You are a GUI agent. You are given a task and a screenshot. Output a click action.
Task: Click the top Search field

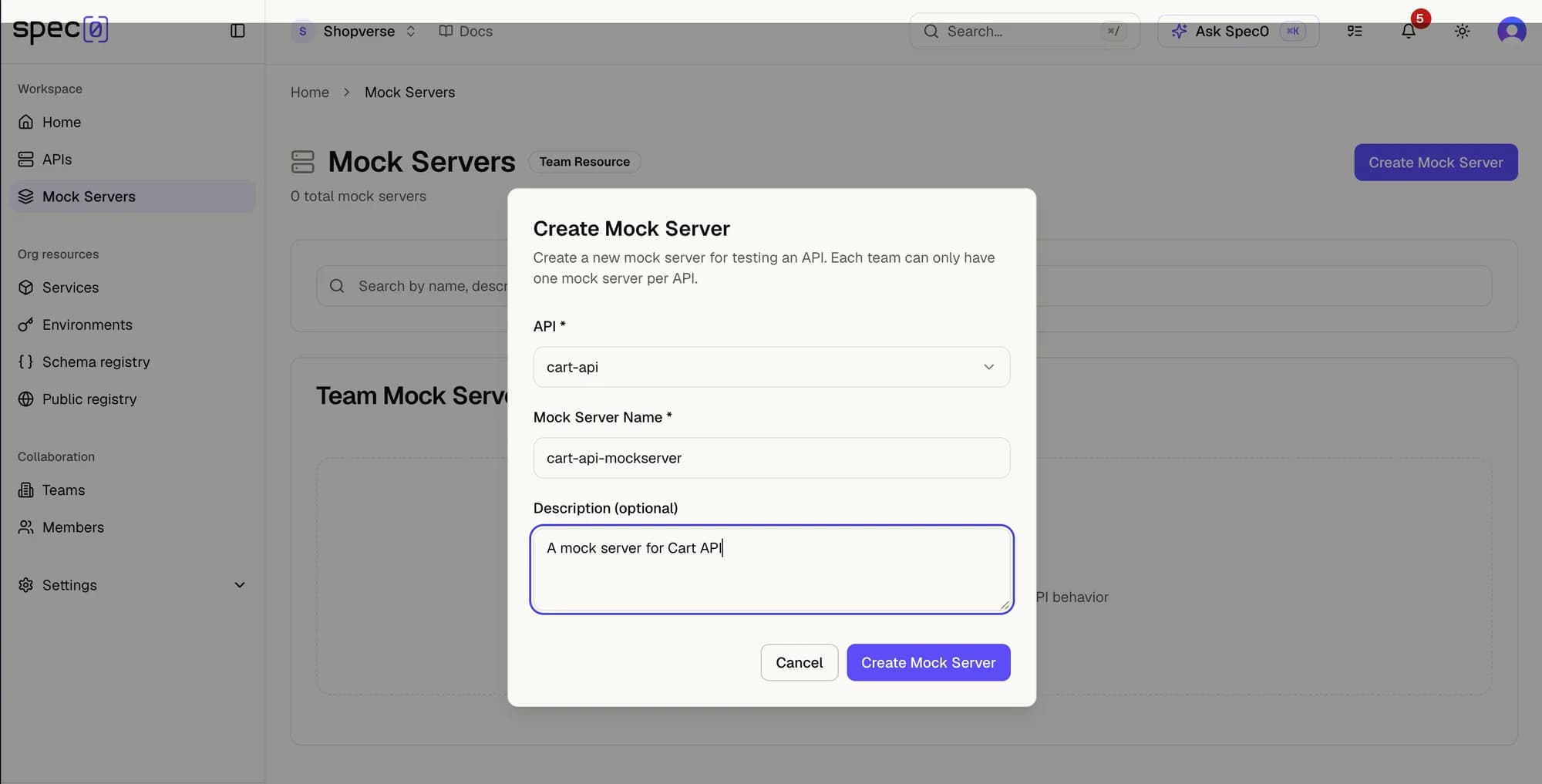pos(1025,32)
